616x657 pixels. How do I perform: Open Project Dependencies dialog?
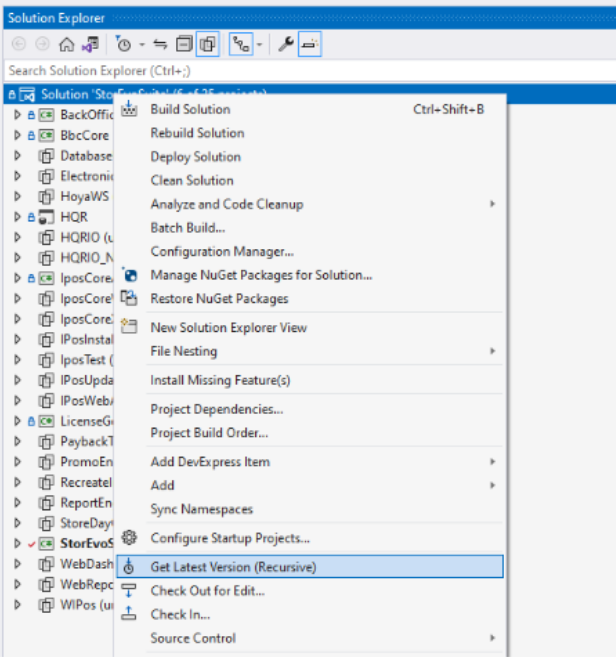tap(310, 409)
